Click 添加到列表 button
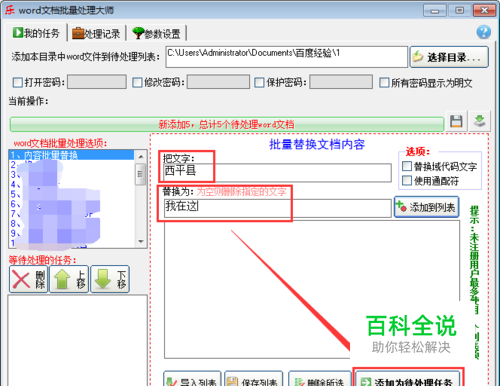The image size is (500, 386). [x=427, y=207]
